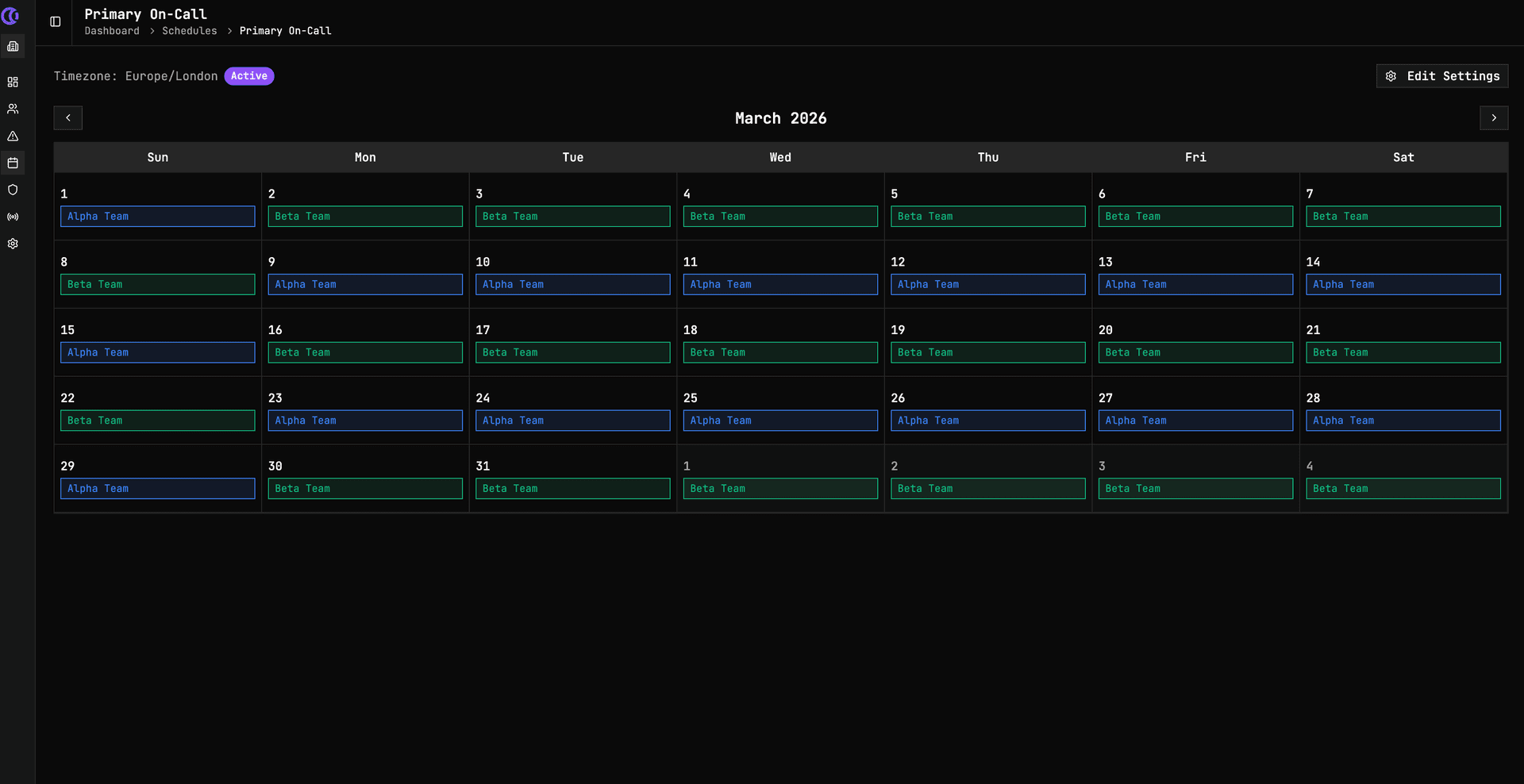Image resolution: width=1524 pixels, height=784 pixels.
Task: Open the Dashboard breadcrumb link
Action: coord(111,31)
